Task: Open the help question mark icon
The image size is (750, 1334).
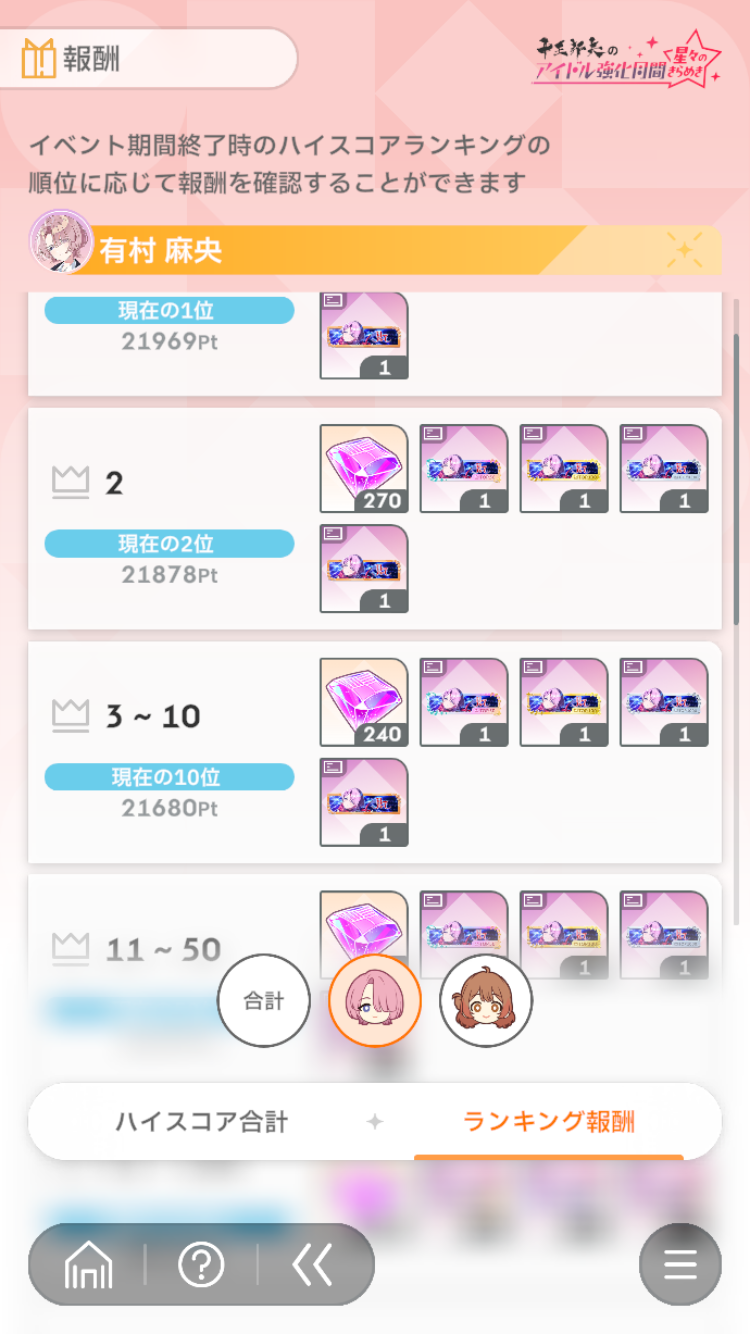Action: 201,1265
